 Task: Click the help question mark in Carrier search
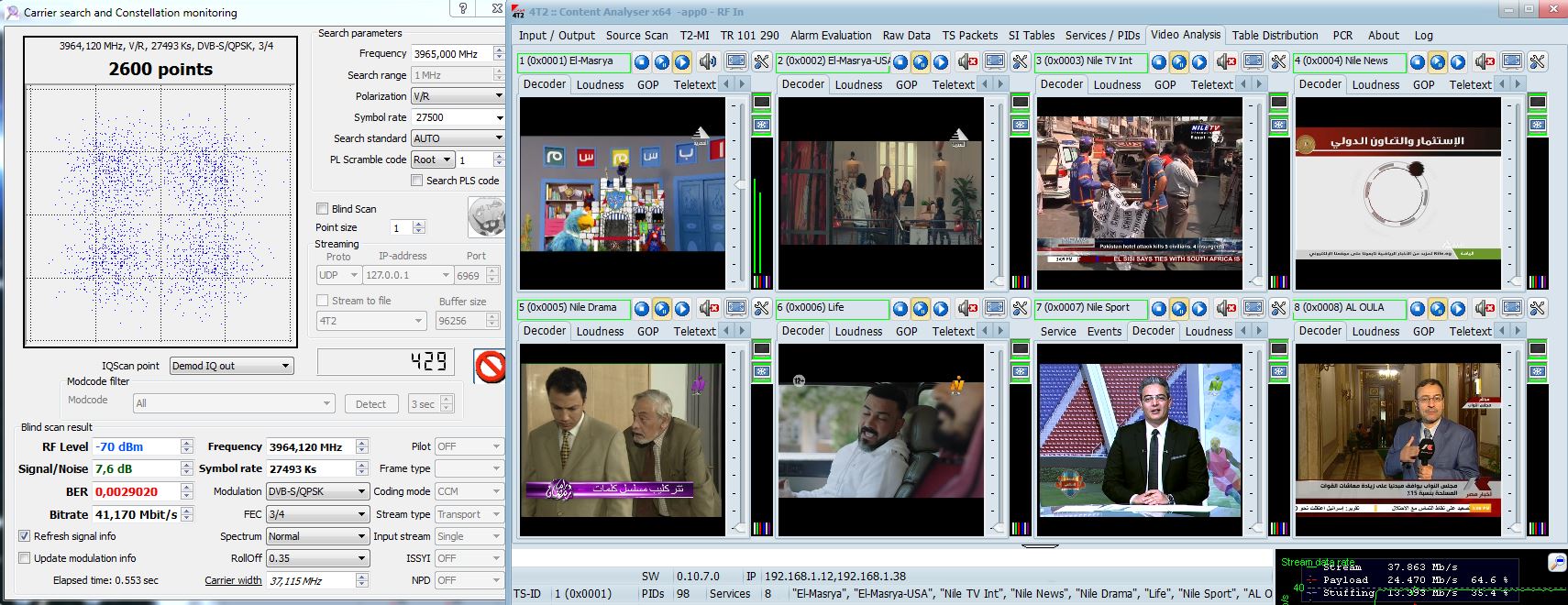pos(463,8)
